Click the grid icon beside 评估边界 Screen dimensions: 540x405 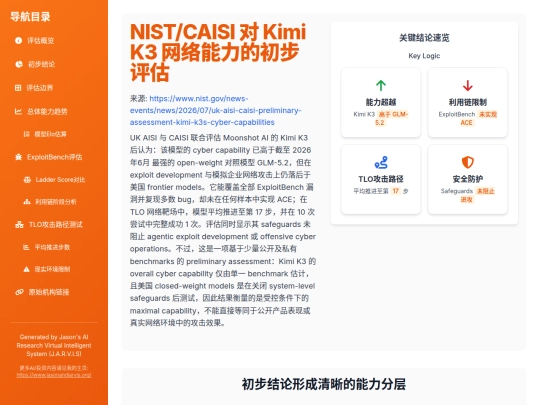tap(18, 88)
